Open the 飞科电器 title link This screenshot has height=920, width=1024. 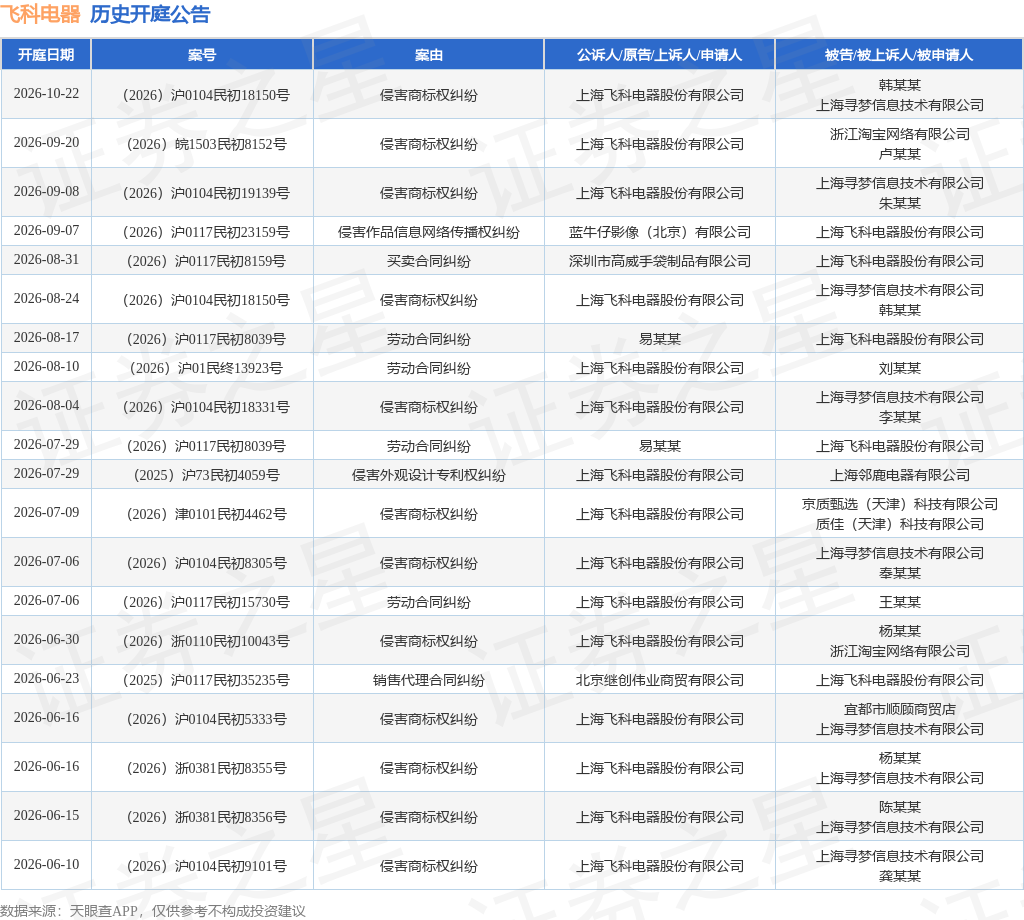tap(40, 14)
